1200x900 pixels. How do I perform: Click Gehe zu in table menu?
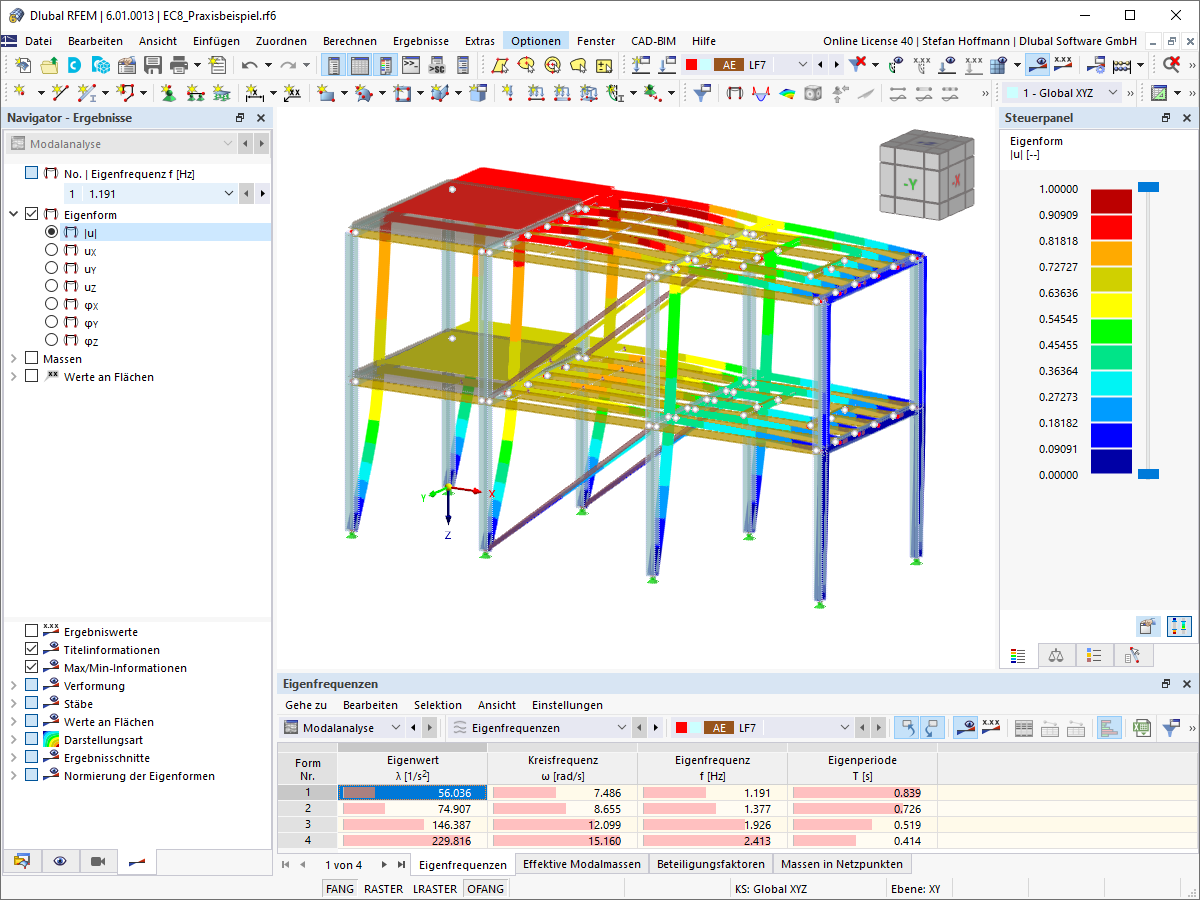coord(306,705)
